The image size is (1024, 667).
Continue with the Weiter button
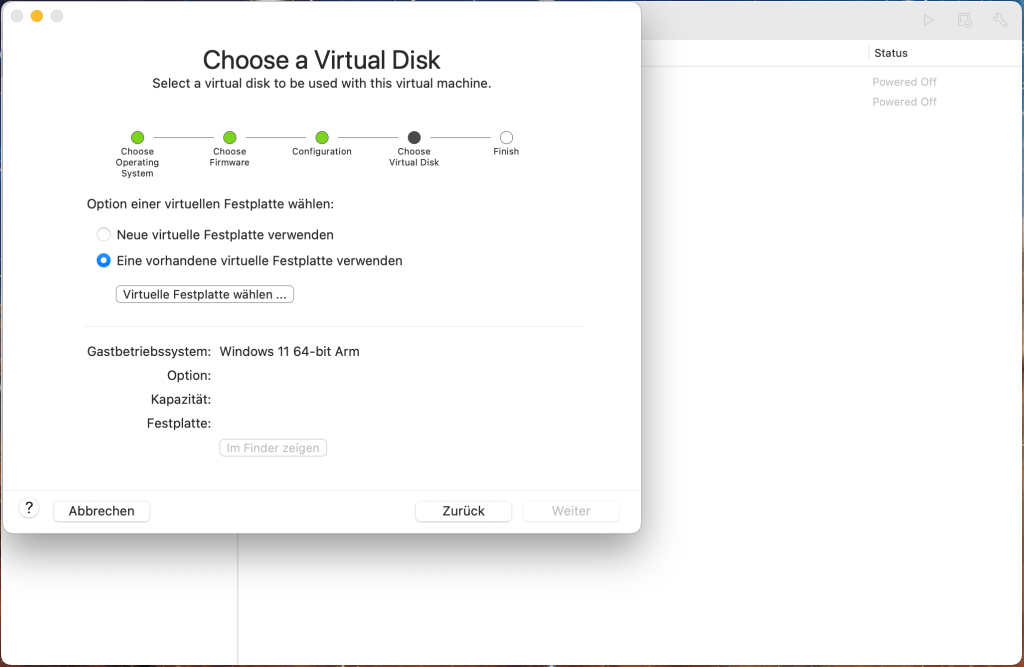pos(570,511)
